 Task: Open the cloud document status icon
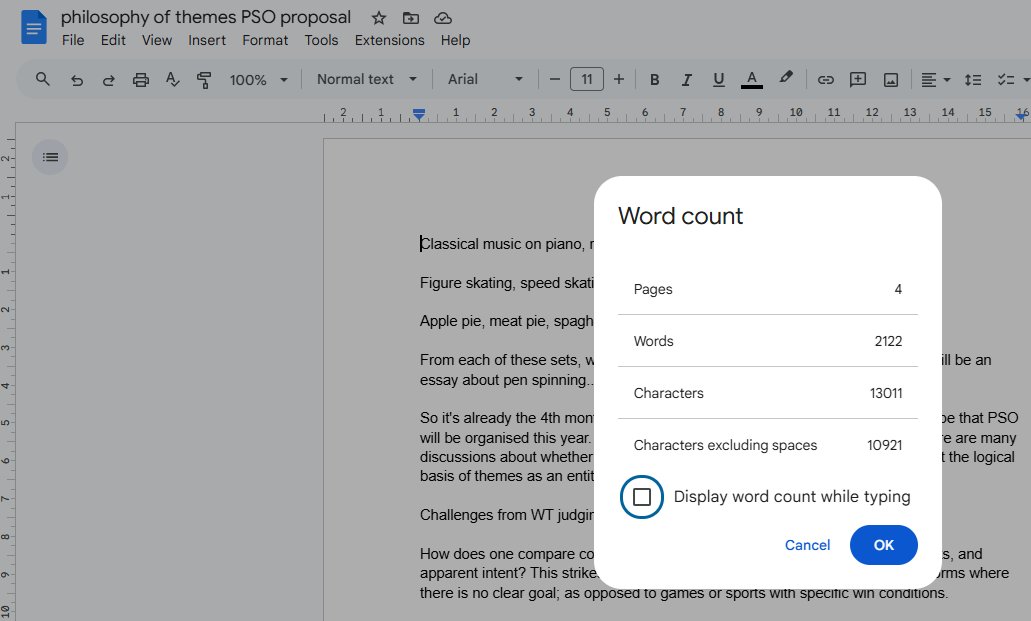point(443,18)
